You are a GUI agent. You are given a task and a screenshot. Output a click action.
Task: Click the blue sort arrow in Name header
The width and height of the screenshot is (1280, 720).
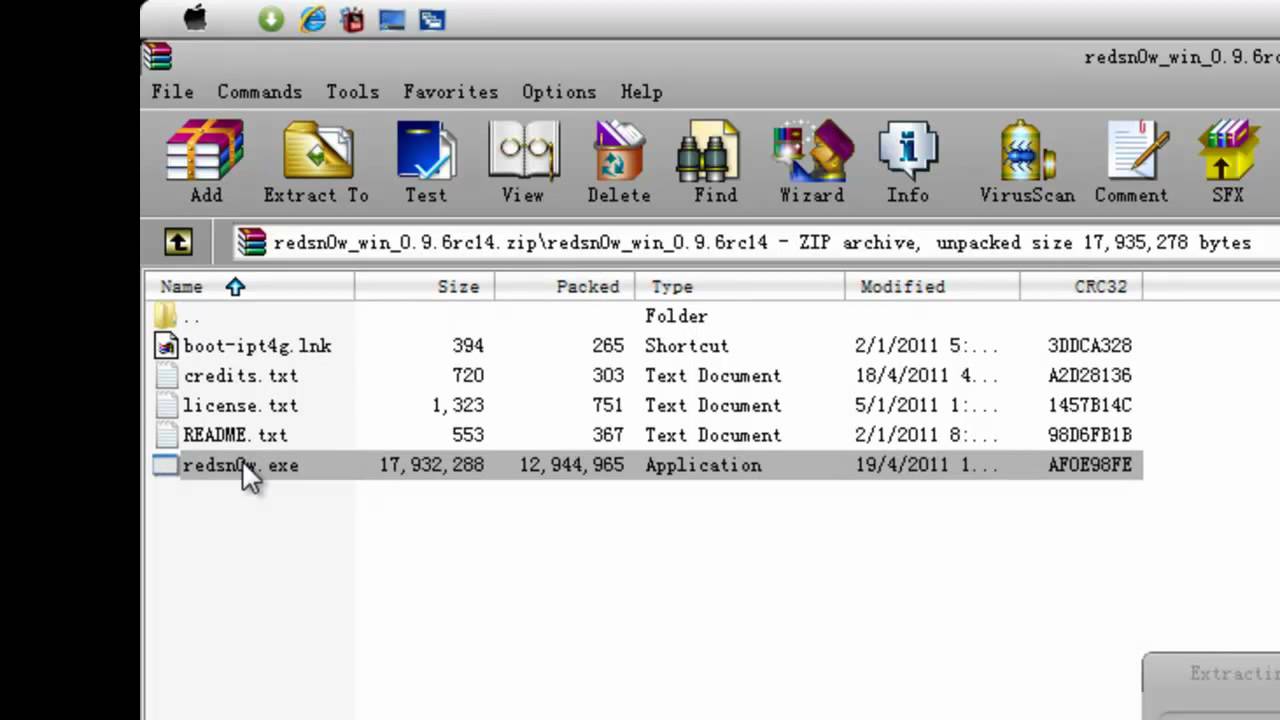tap(235, 287)
